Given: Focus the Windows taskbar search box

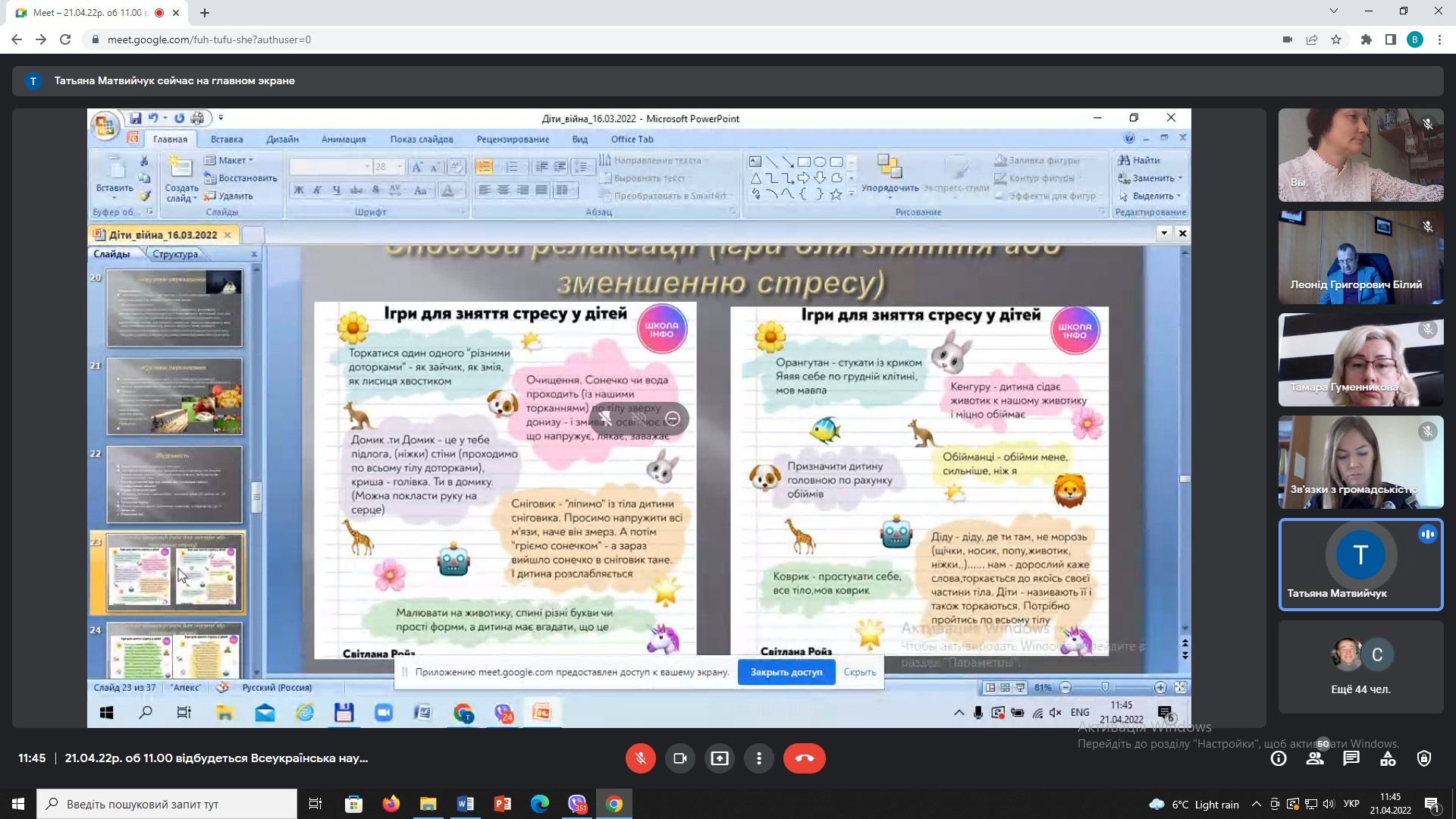Looking at the screenshot, I should (167, 804).
